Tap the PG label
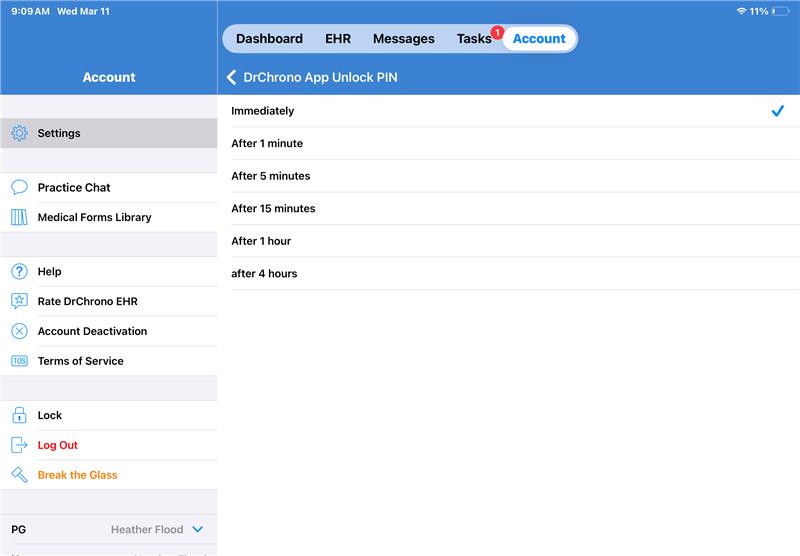The width and height of the screenshot is (800, 556). coord(18,529)
